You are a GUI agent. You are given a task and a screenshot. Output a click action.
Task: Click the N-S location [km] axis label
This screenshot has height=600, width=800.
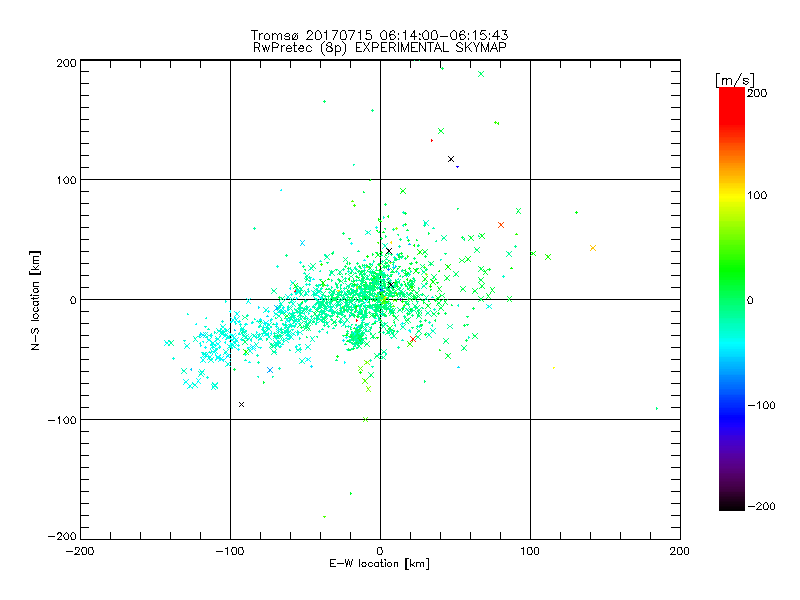pos(35,301)
